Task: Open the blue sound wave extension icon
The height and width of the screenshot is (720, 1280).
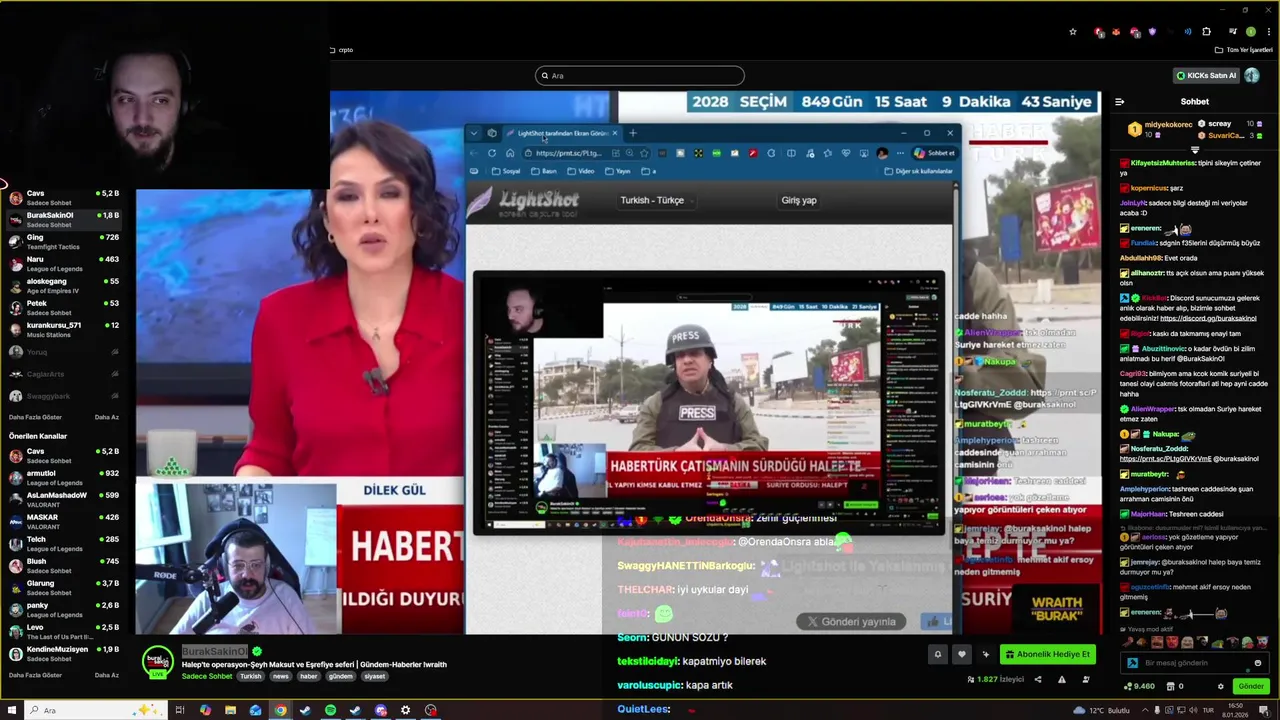Action: pos(1188,32)
